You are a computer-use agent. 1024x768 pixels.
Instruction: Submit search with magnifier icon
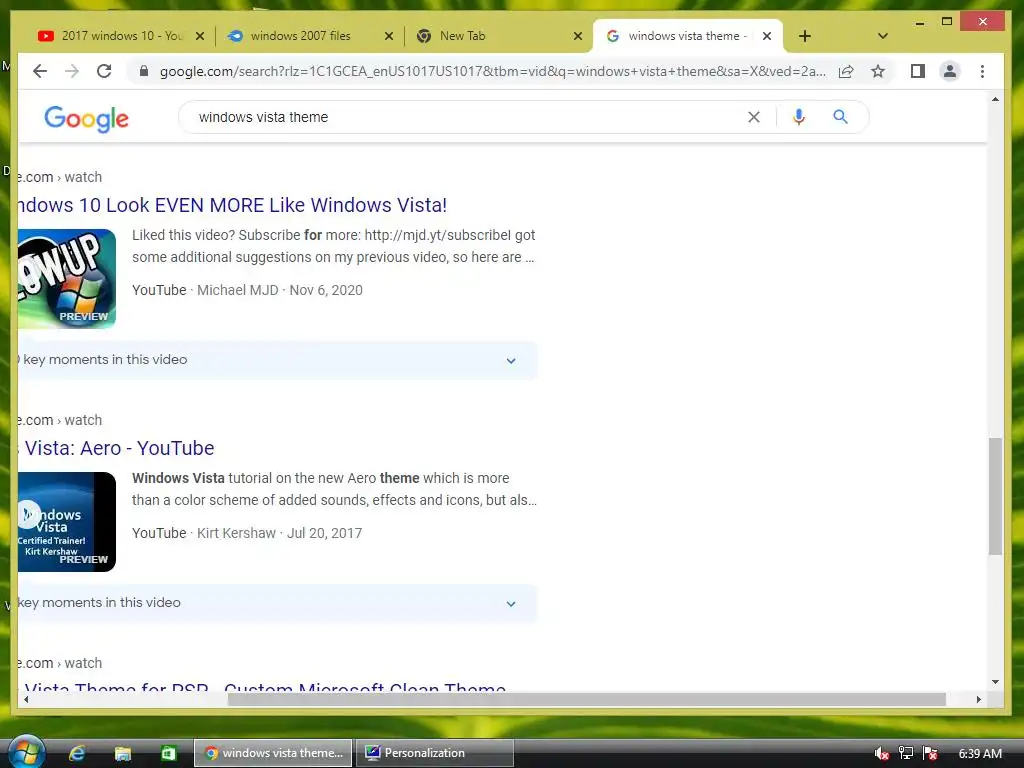coord(840,117)
